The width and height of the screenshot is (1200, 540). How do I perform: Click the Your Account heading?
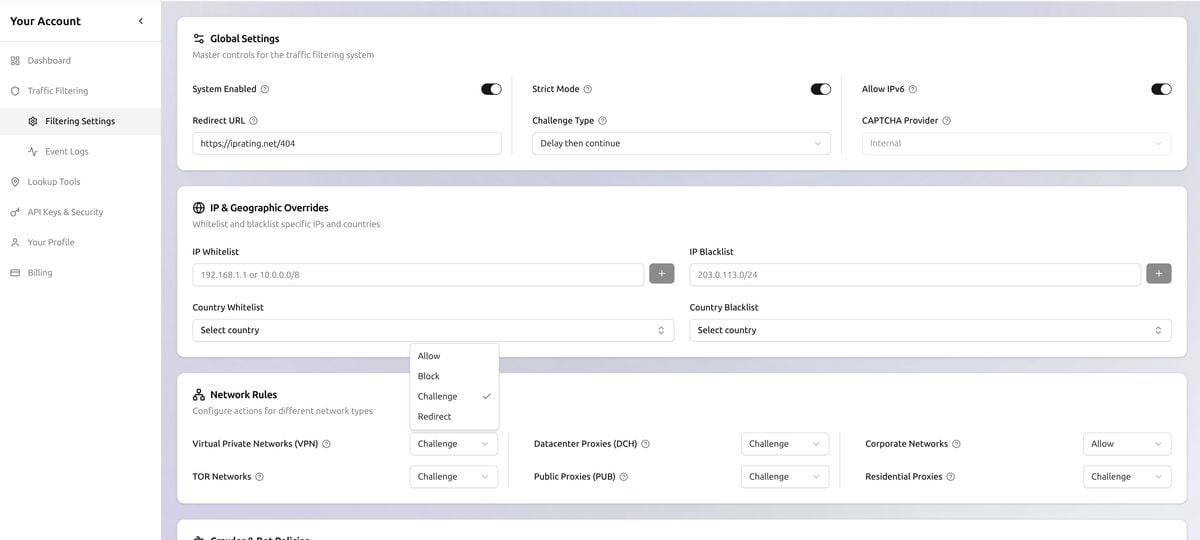[x=45, y=21]
